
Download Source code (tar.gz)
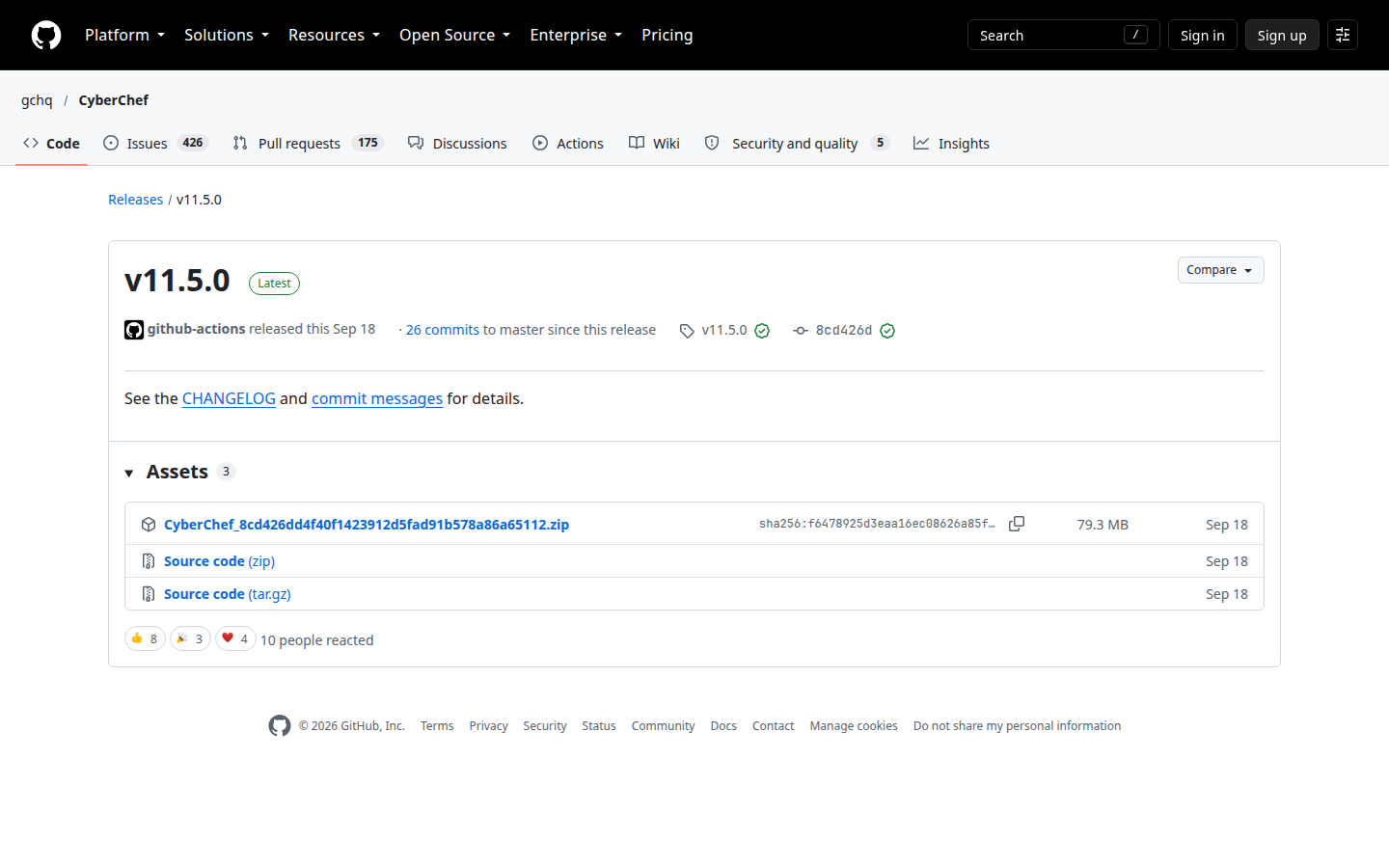click(x=228, y=594)
